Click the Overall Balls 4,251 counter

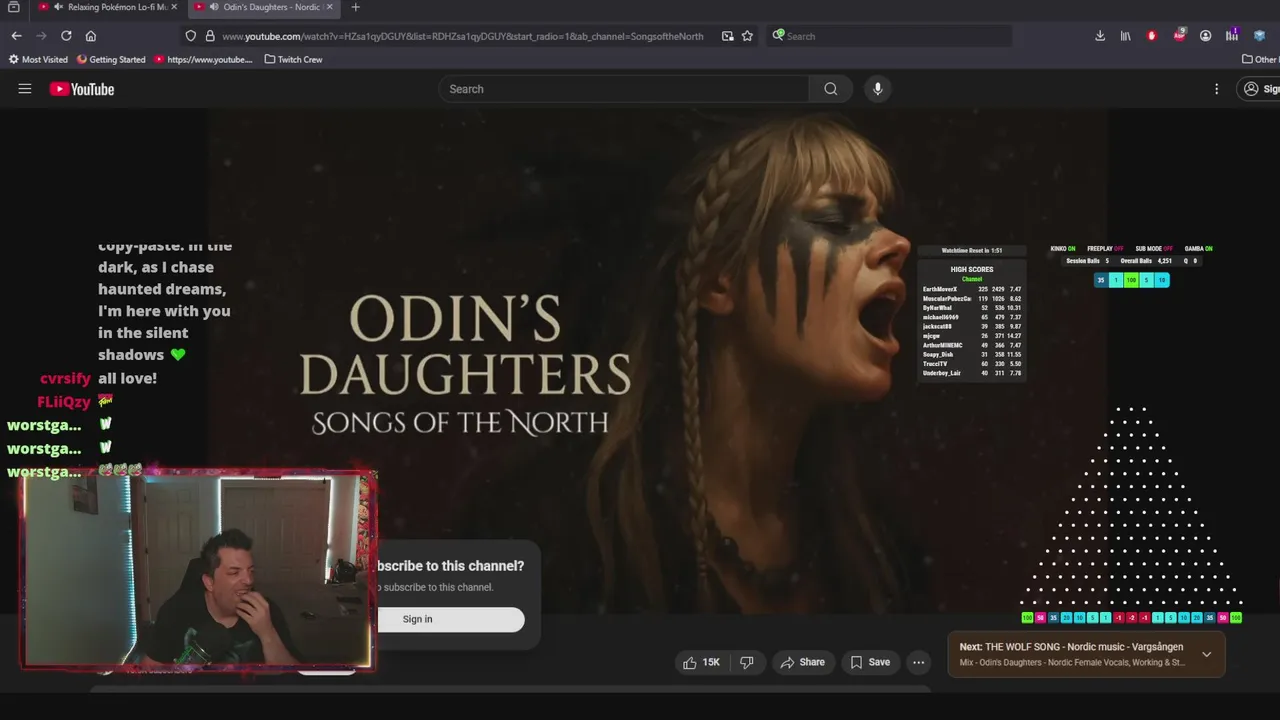pyautogui.click(x=1146, y=261)
